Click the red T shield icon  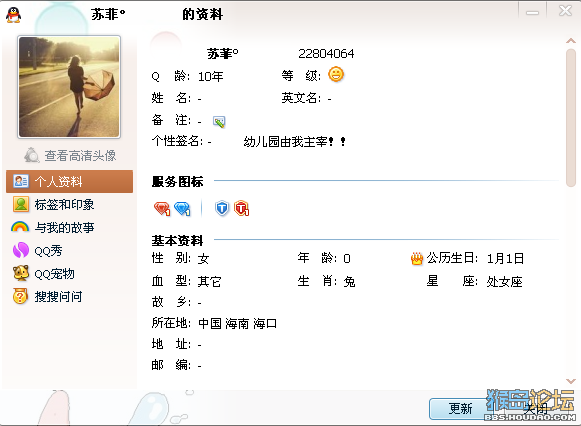pos(242,208)
